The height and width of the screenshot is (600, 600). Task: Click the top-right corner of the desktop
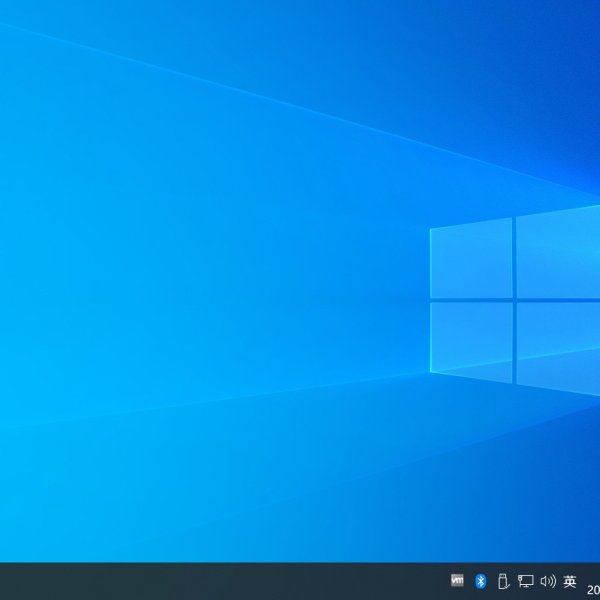[595, 4]
